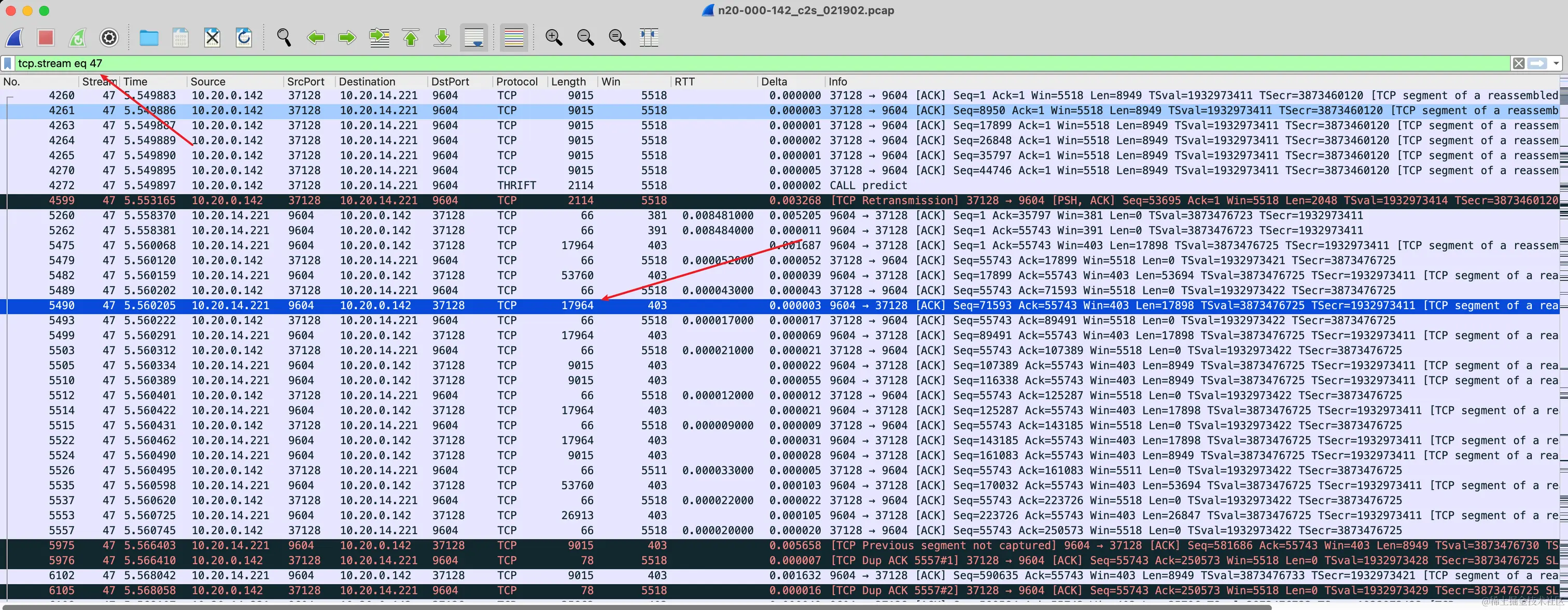
Task: Open the display filter bookmark menu
Action: [x=8, y=63]
